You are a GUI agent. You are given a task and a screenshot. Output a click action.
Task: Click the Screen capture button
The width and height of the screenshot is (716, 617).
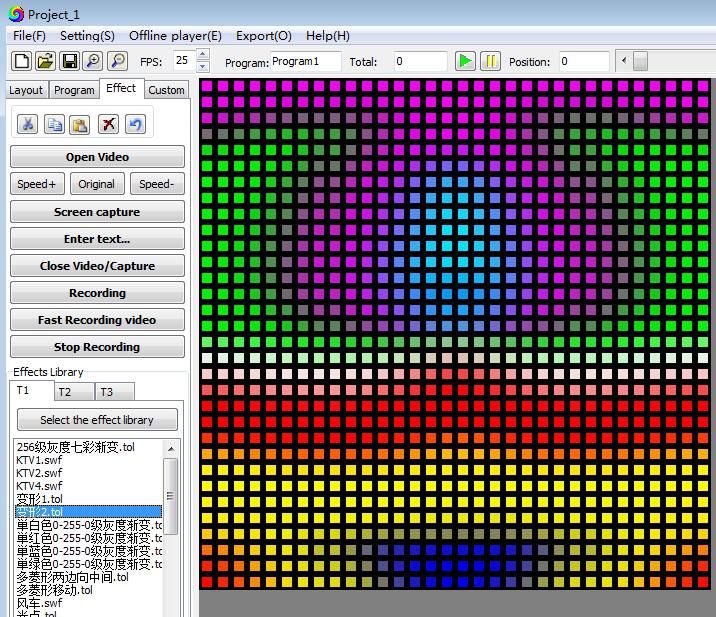pyautogui.click(x=97, y=211)
